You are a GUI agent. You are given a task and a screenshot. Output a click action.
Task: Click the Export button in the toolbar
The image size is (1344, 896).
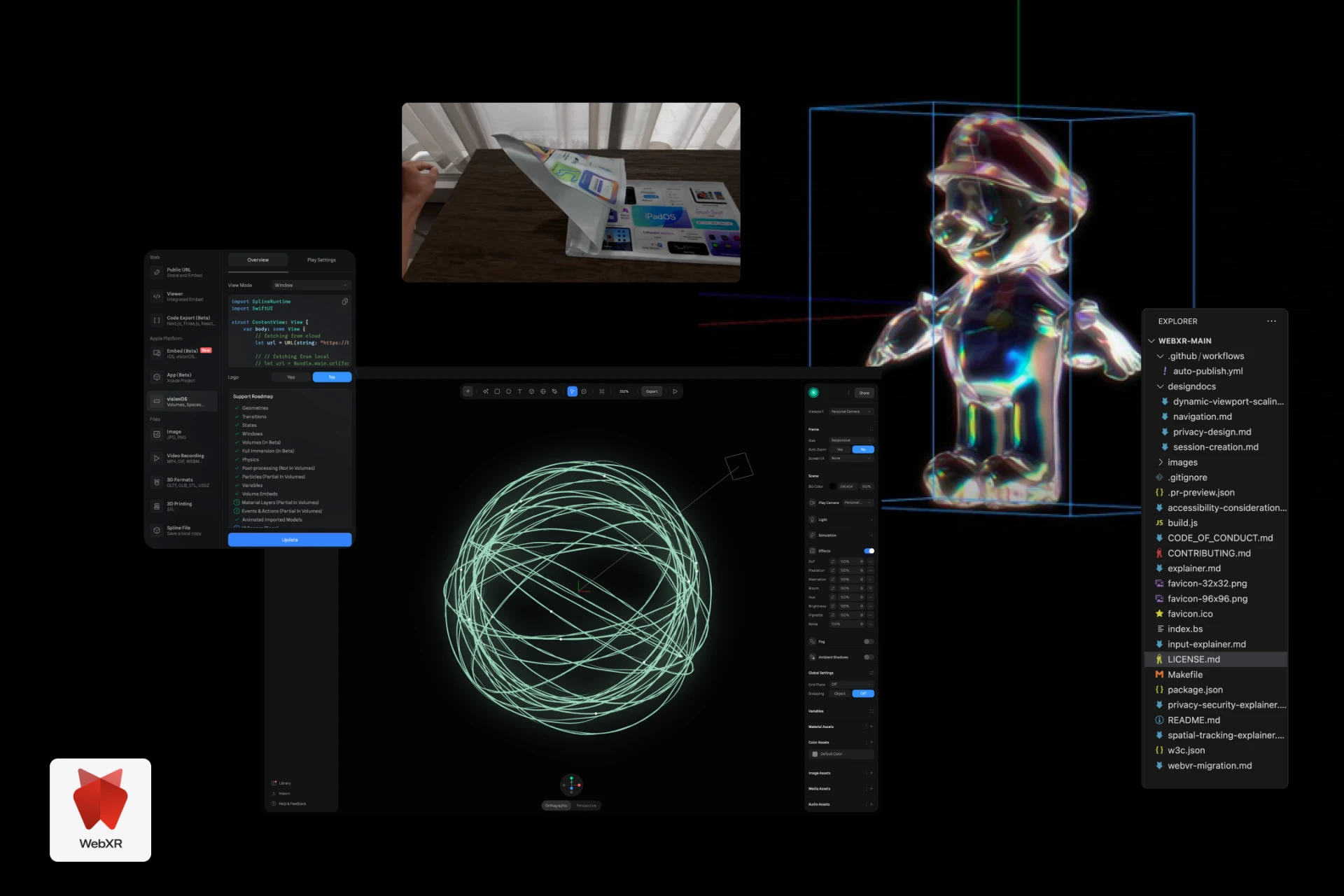[x=652, y=391]
